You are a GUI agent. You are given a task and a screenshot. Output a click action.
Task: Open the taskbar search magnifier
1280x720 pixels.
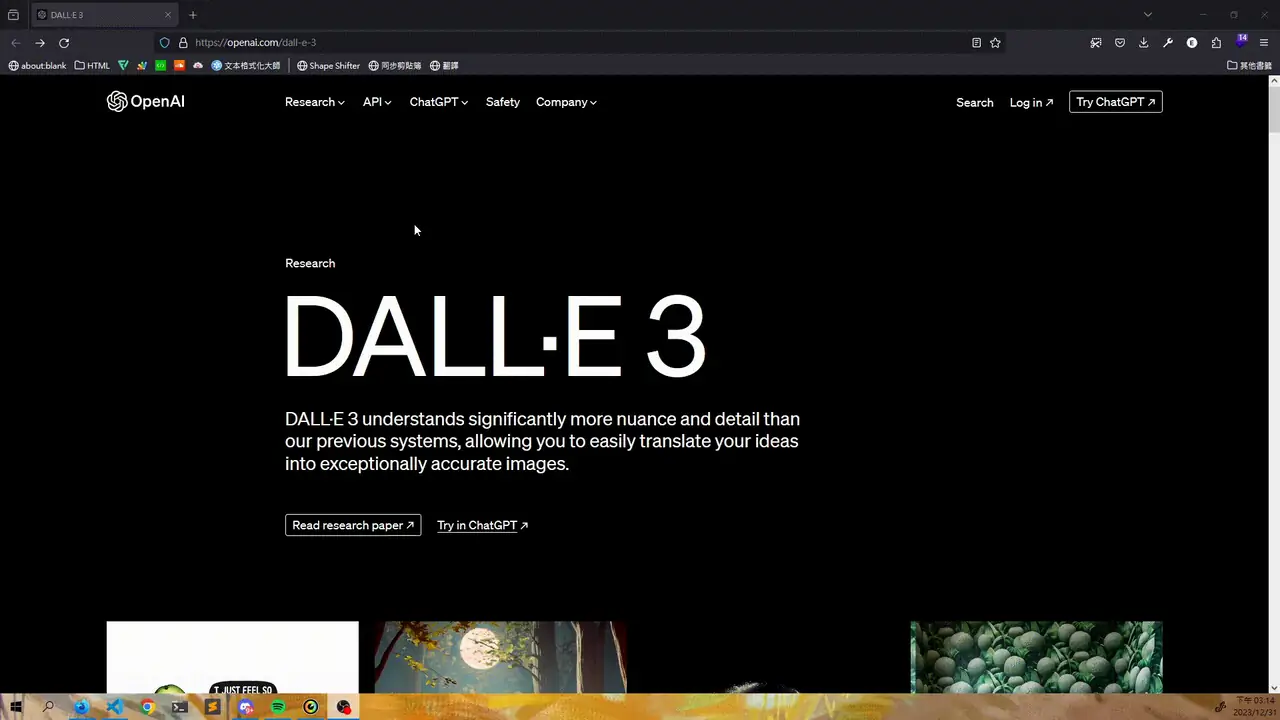(x=48, y=707)
